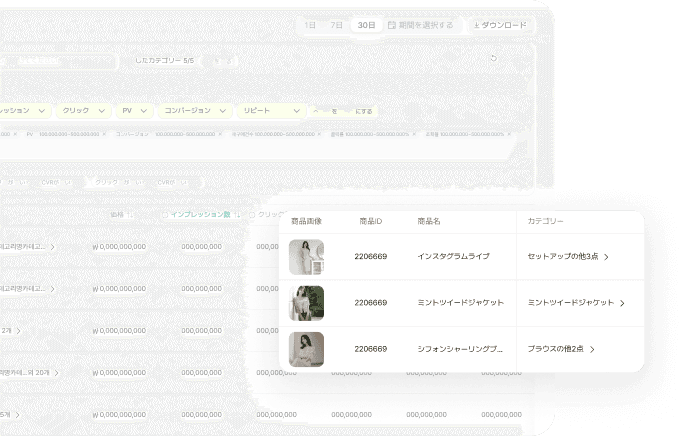Click the 商品ID column header
681x436 pixels.
(x=370, y=221)
